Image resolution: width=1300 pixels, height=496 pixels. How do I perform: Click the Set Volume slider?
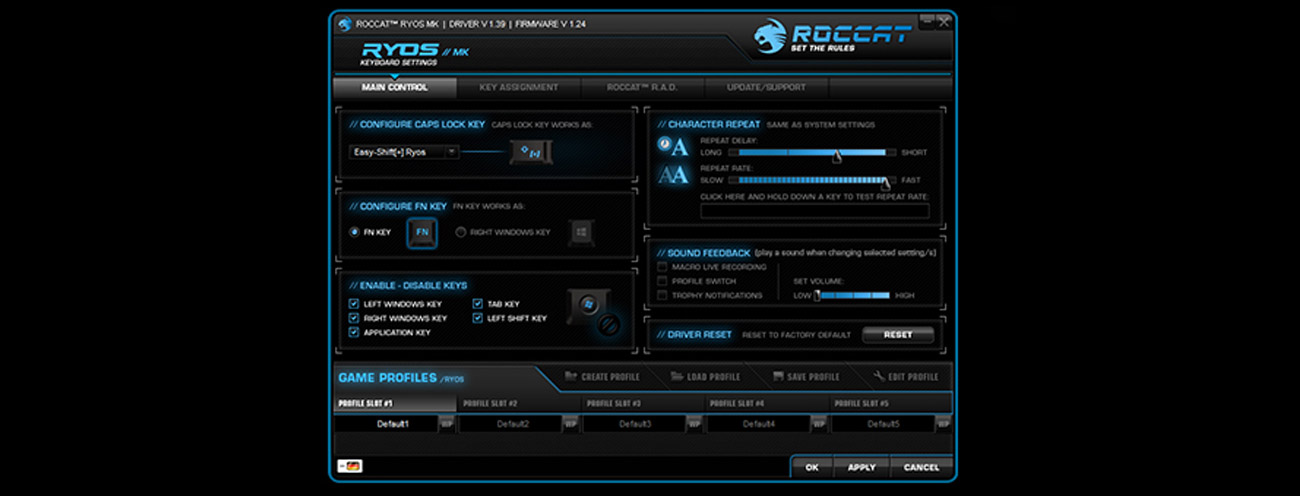pos(852,295)
